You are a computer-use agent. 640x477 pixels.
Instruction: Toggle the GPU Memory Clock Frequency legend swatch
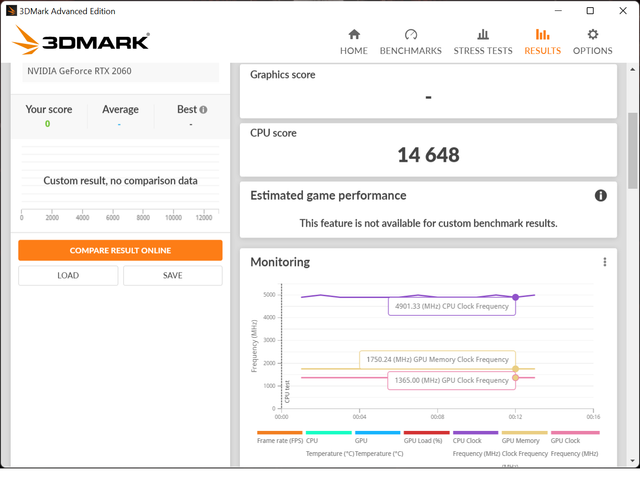coord(524,433)
